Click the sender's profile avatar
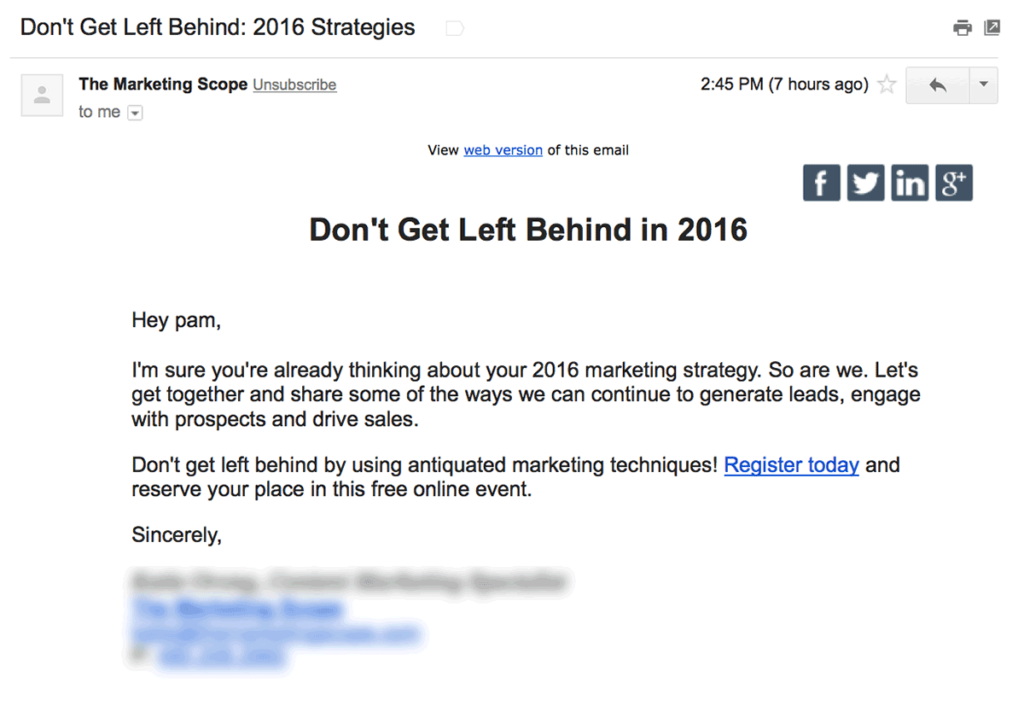Viewport: 1024px width, 706px height. point(41,94)
